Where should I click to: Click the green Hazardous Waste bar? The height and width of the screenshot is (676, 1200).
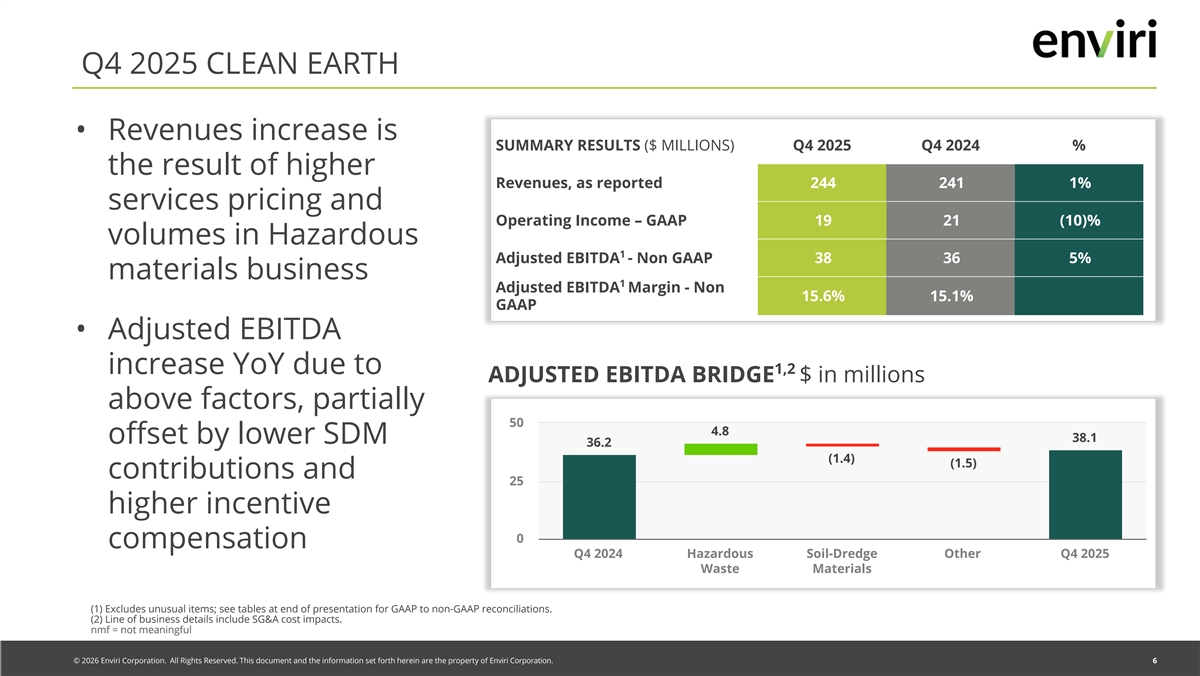[x=720, y=449]
